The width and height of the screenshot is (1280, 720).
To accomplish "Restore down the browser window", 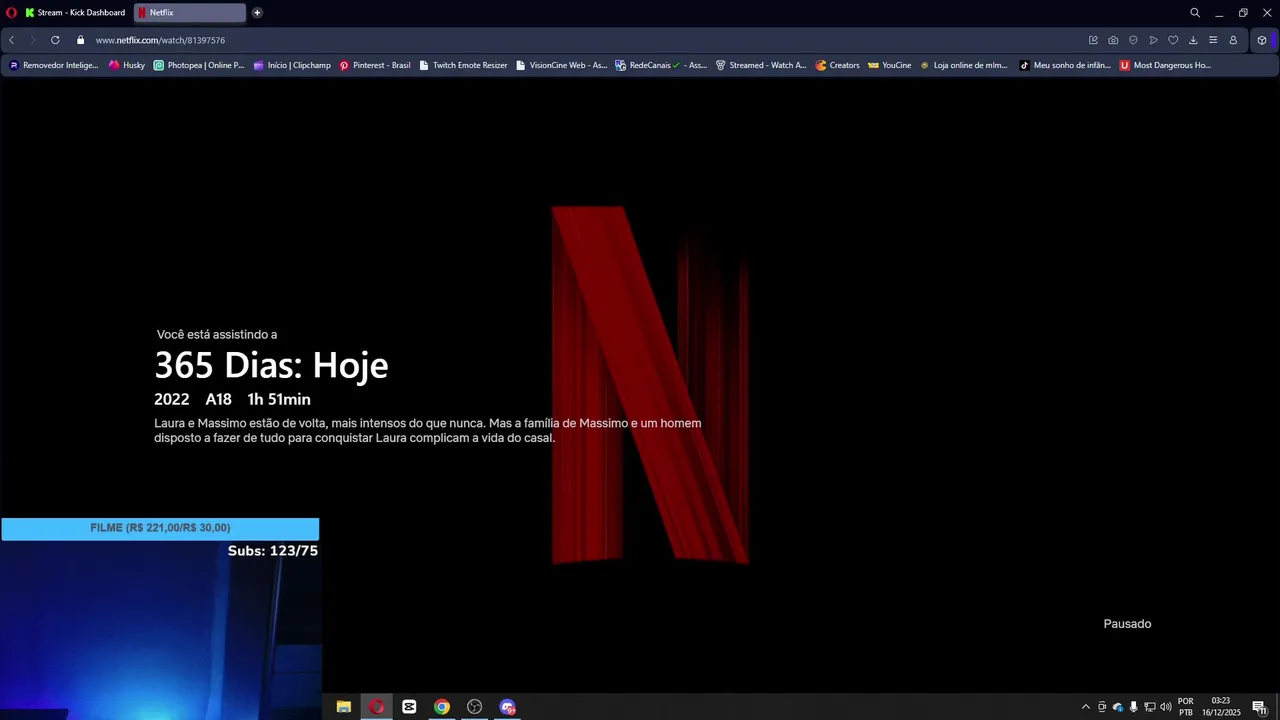I will [1243, 13].
